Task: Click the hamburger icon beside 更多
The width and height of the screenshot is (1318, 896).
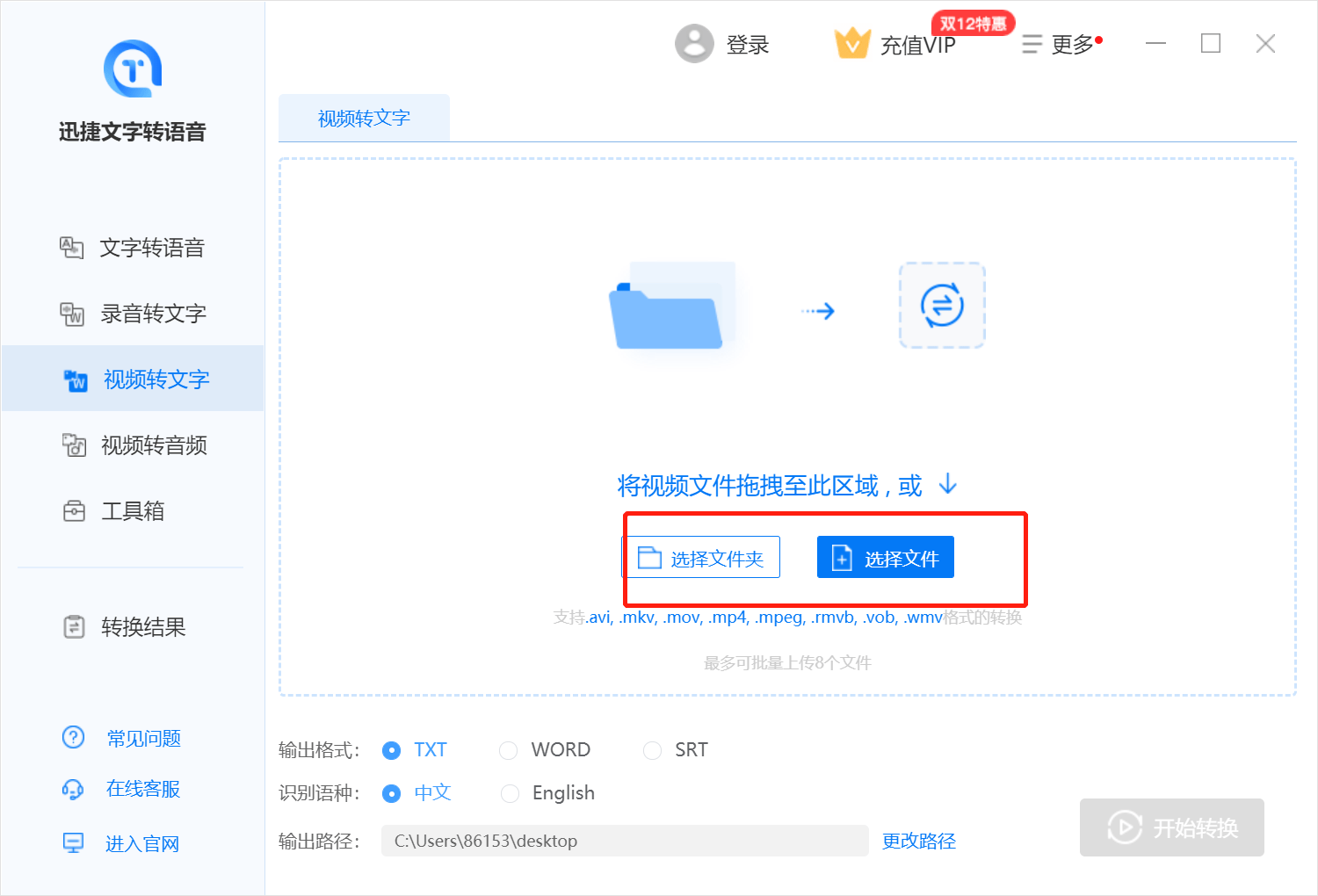Action: [x=1032, y=45]
